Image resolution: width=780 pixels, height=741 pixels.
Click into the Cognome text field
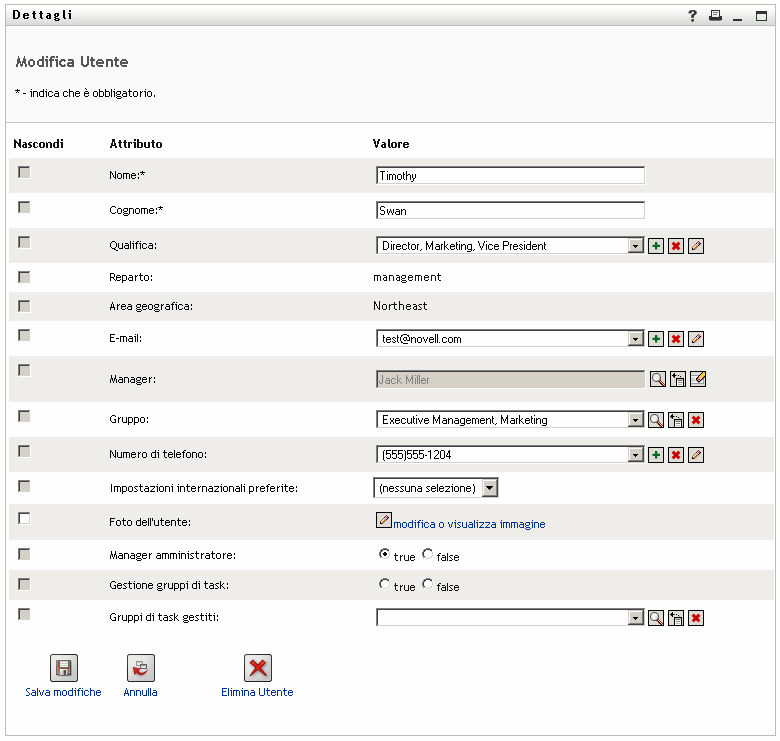510,211
